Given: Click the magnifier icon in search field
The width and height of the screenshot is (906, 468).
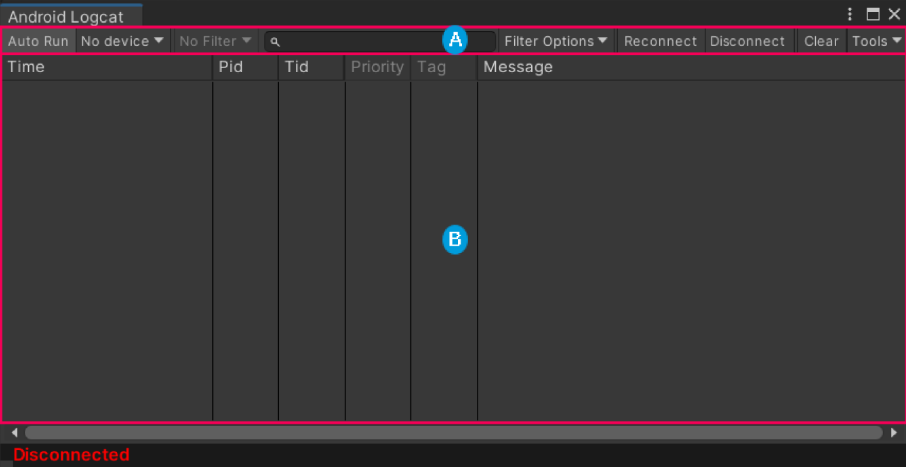Looking at the screenshot, I should click(276, 42).
